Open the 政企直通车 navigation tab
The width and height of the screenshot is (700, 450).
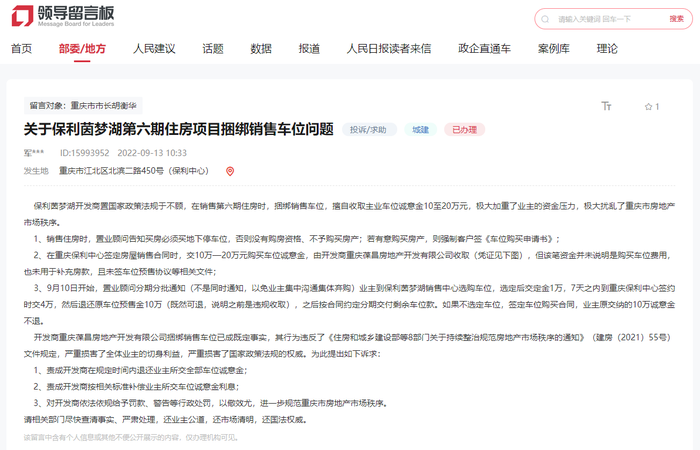click(484, 48)
